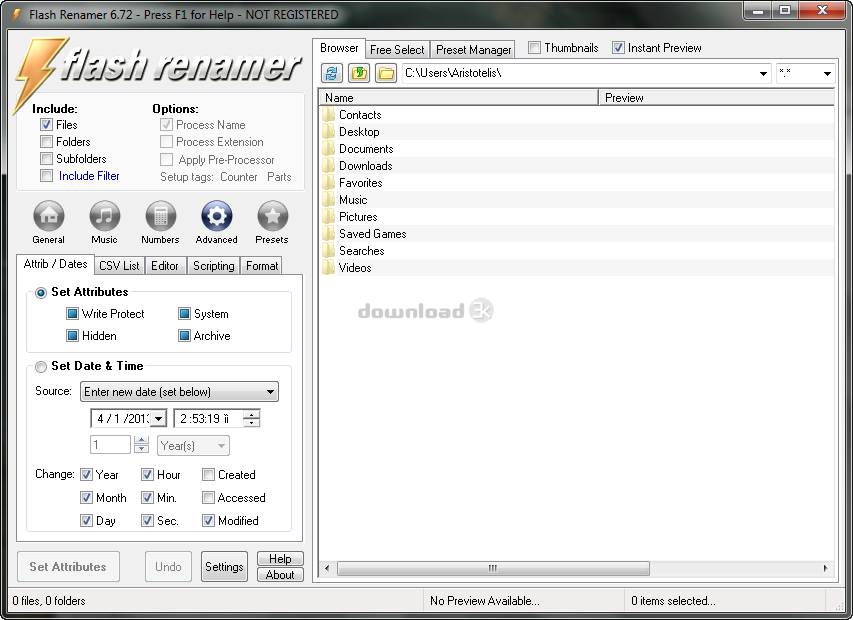
Task: Disable Instant Preview
Action: click(x=618, y=48)
